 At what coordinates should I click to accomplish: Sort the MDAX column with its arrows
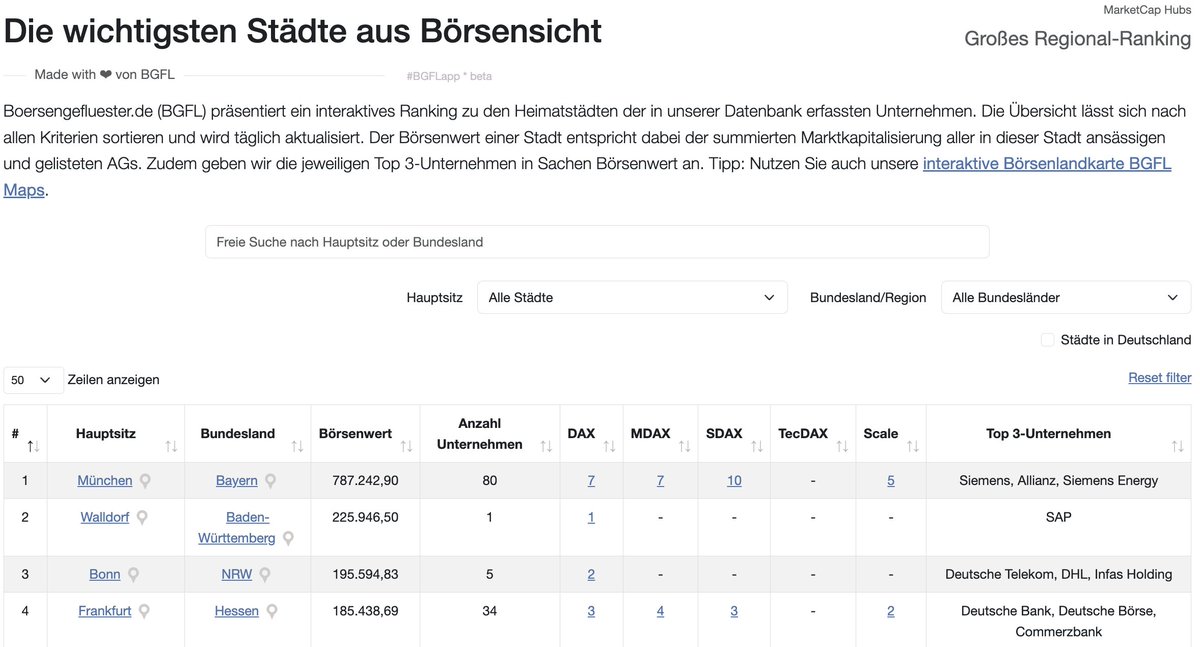(x=684, y=446)
